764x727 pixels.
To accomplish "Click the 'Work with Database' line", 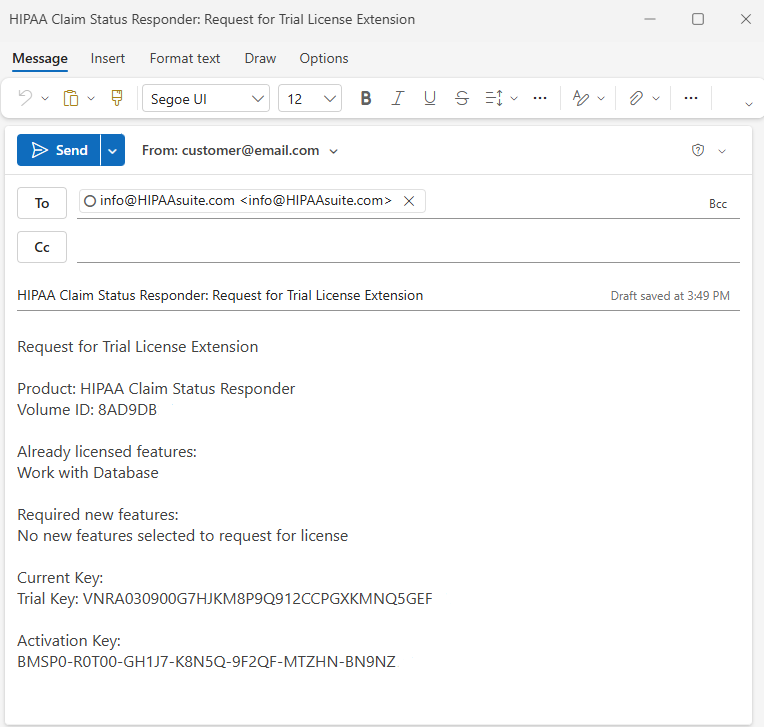I will pos(88,473).
